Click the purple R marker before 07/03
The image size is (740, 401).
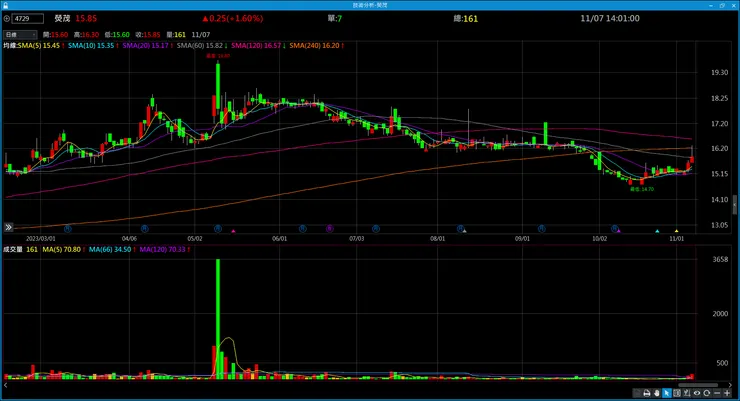[329, 229]
